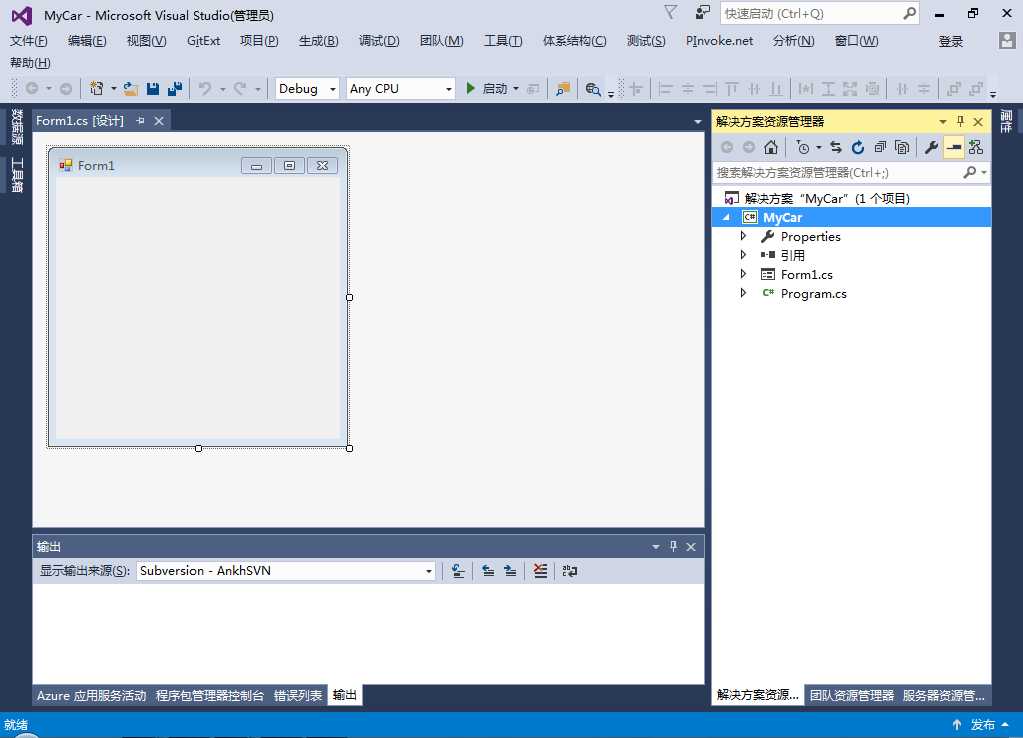Click the Clear All output icon

point(540,571)
